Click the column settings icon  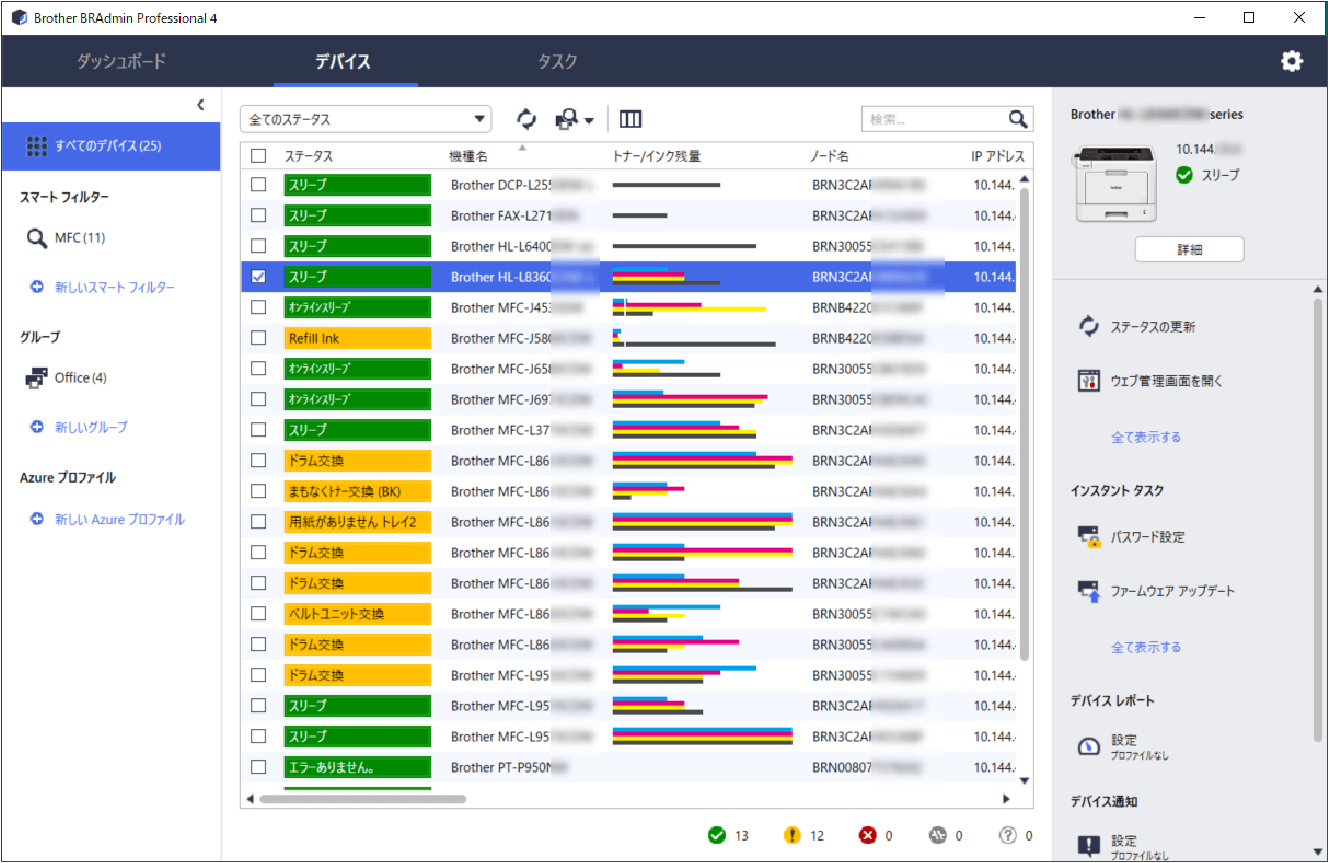[x=630, y=120]
